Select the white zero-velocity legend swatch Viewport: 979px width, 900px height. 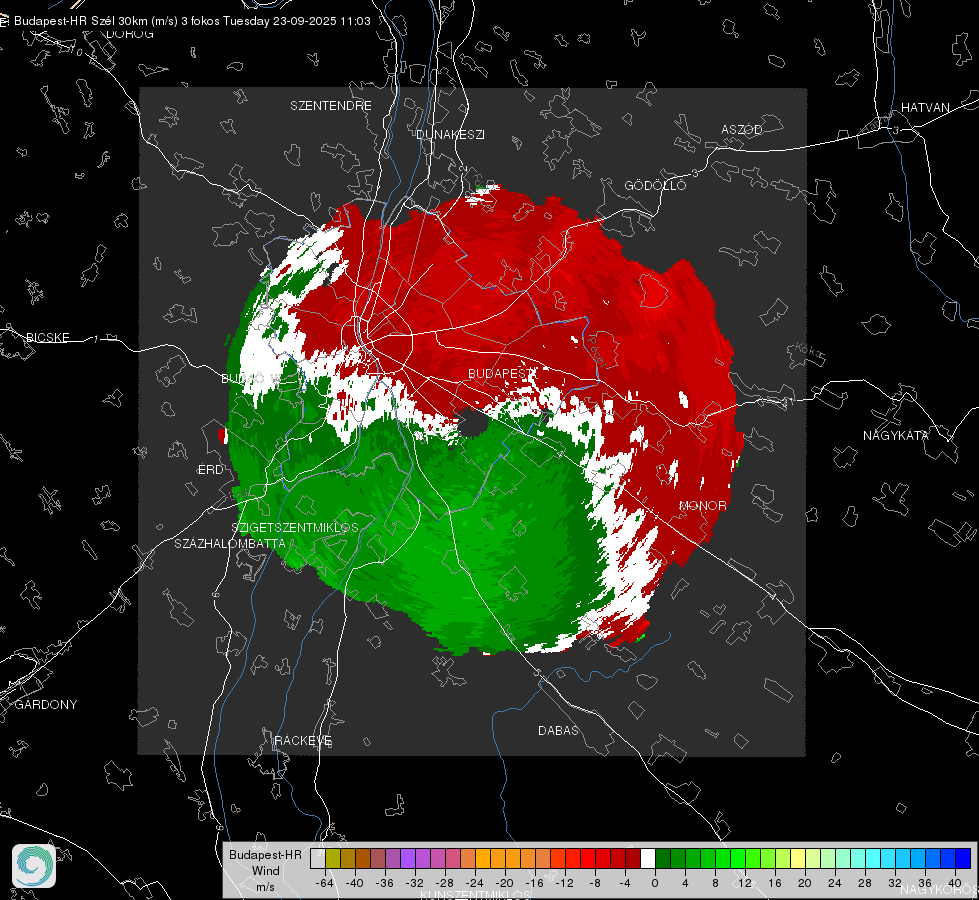point(648,859)
